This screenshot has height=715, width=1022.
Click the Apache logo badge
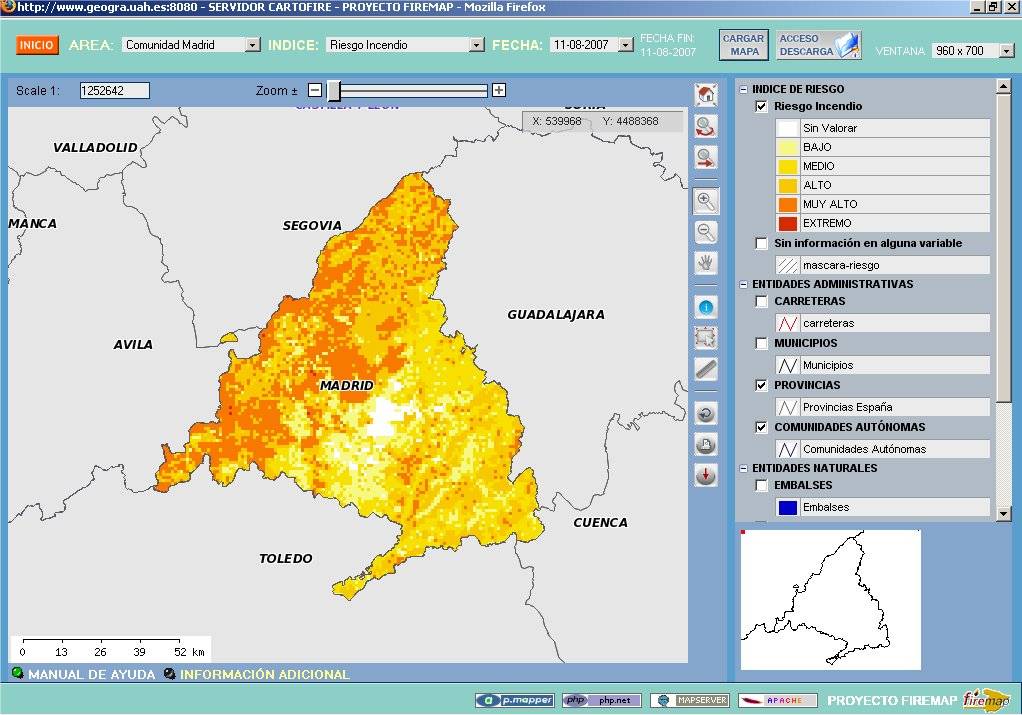click(778, 700)
